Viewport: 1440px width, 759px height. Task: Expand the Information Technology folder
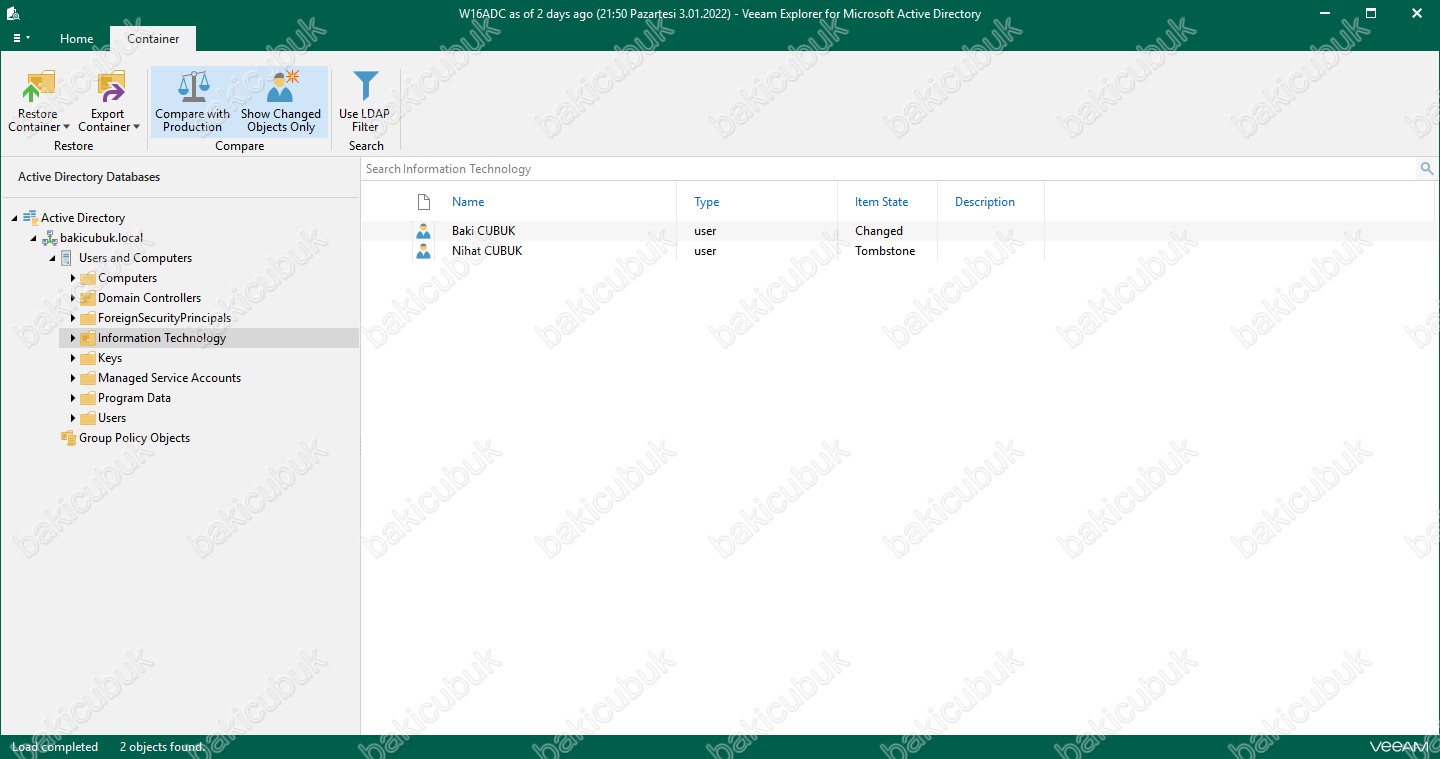pyautogui.click(x=73, y=338)
